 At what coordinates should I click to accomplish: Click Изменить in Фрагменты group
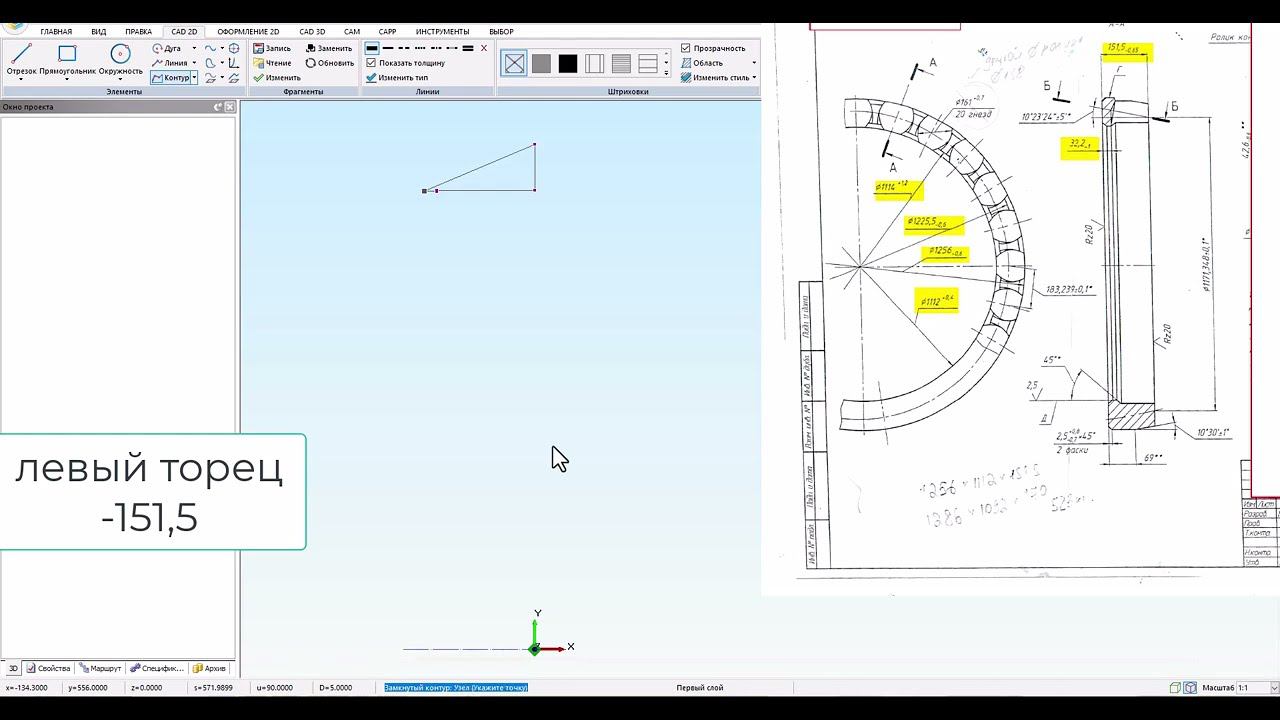click(x=277, y=77)
